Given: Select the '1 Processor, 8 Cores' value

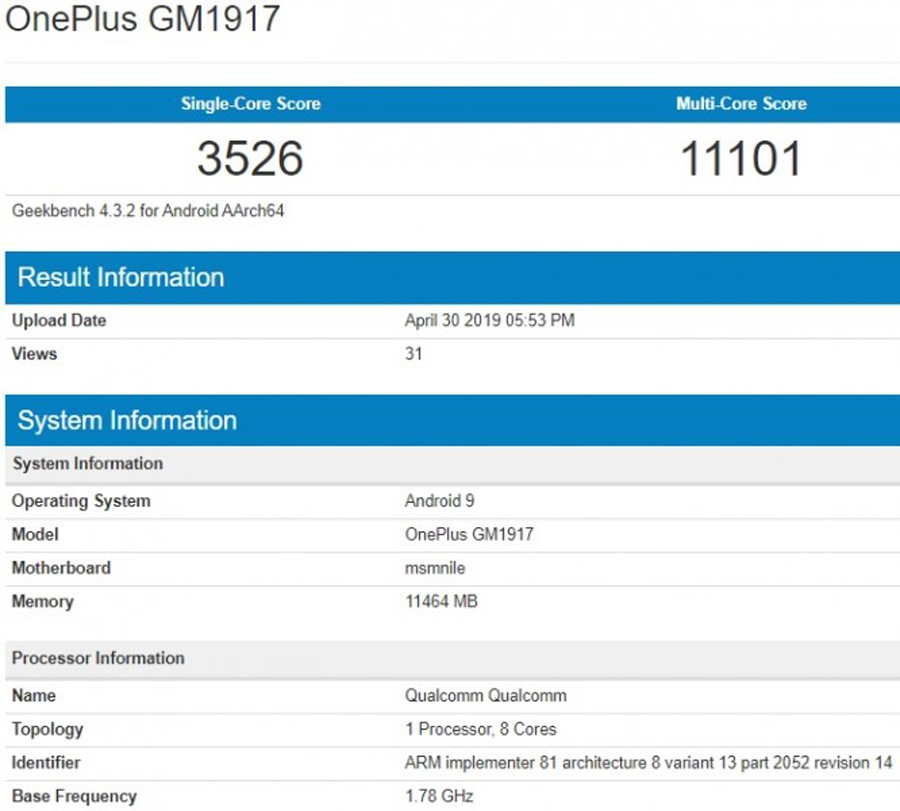Looking at the screenshot, I should [x=481, y=729].
